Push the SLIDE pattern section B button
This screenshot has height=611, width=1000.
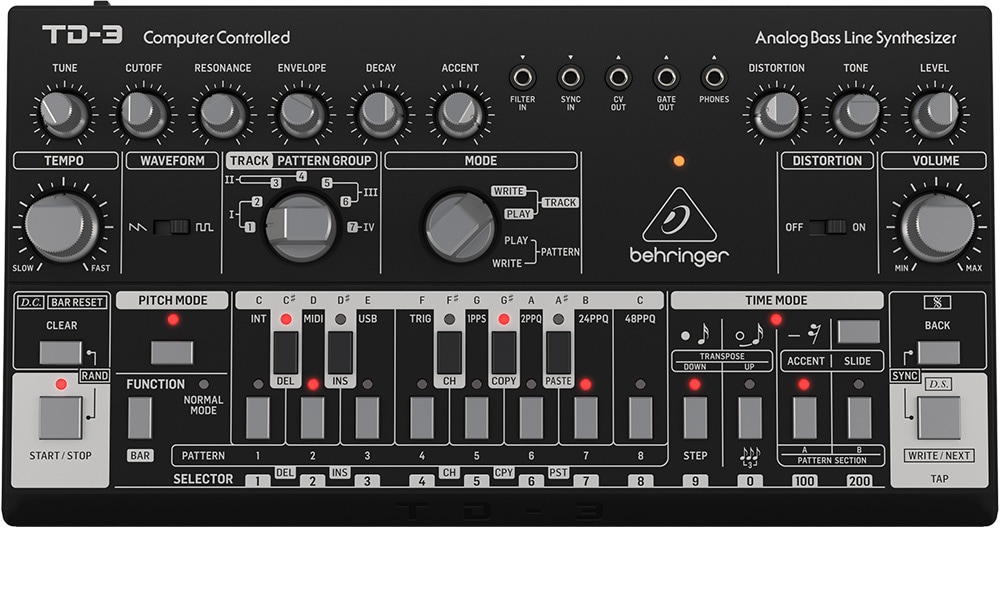tap(859, 418)
